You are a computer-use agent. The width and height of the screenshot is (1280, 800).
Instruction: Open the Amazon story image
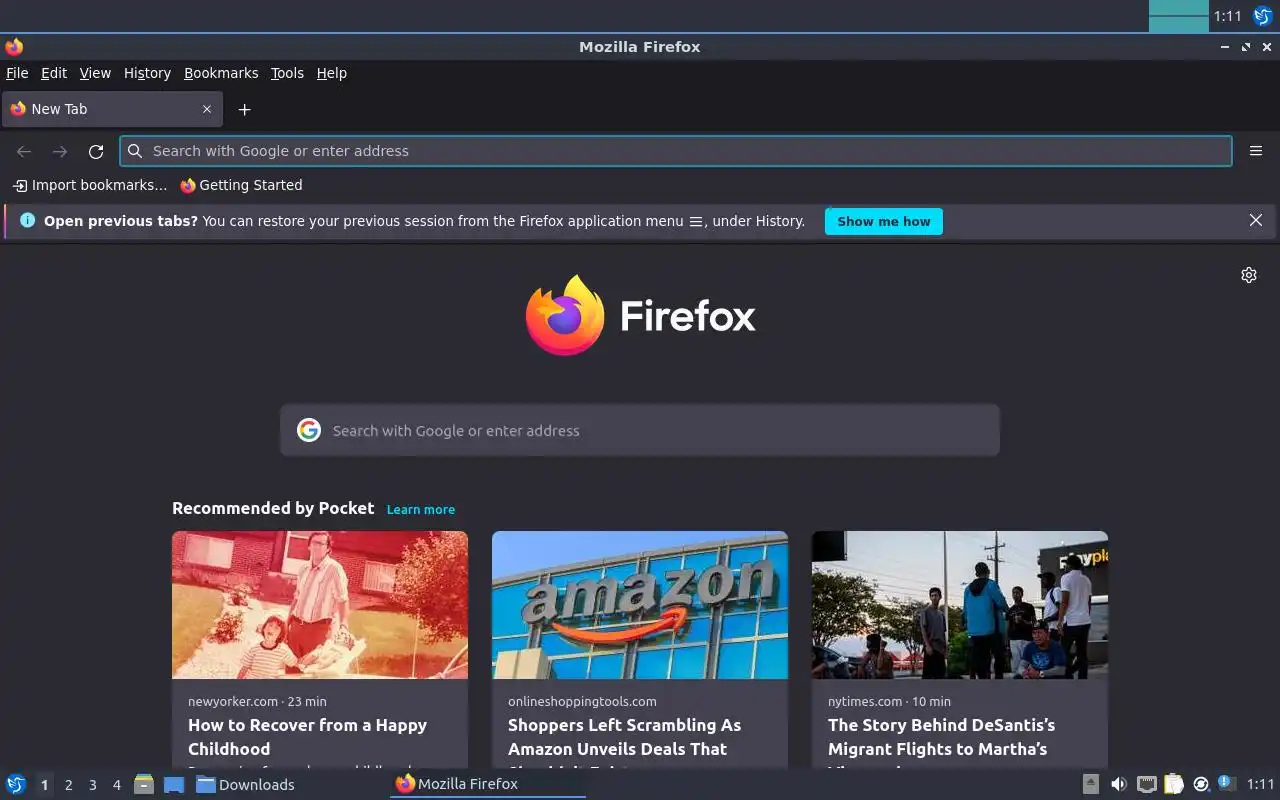pyautogui.click(x=640, y=605)
